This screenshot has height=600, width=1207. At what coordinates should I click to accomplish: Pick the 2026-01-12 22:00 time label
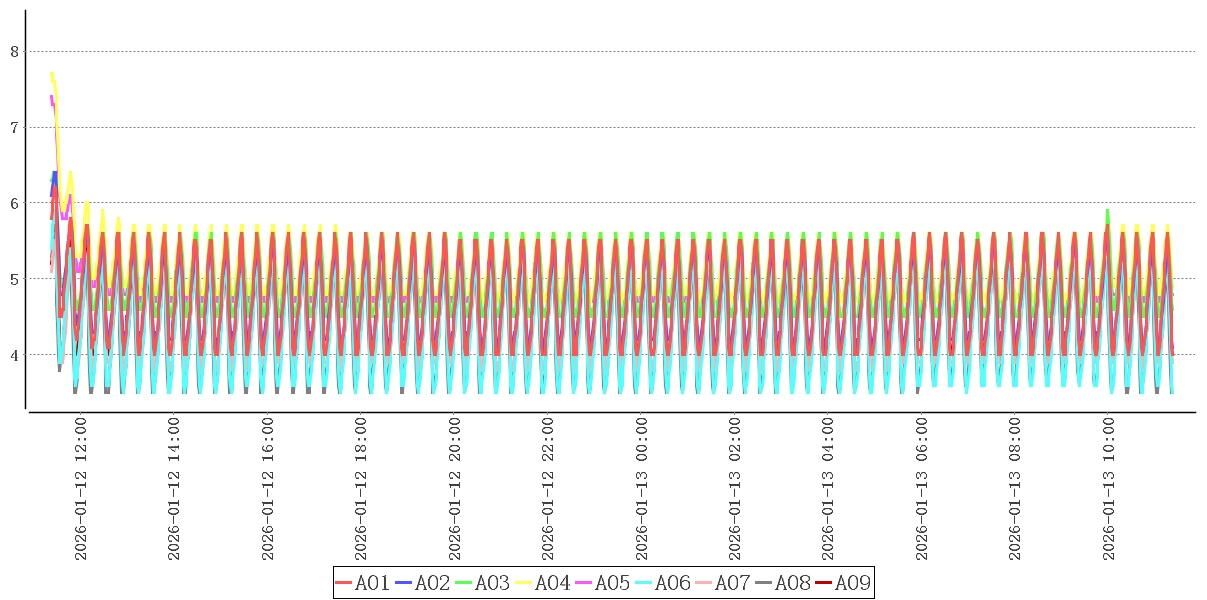coord(548,489)
